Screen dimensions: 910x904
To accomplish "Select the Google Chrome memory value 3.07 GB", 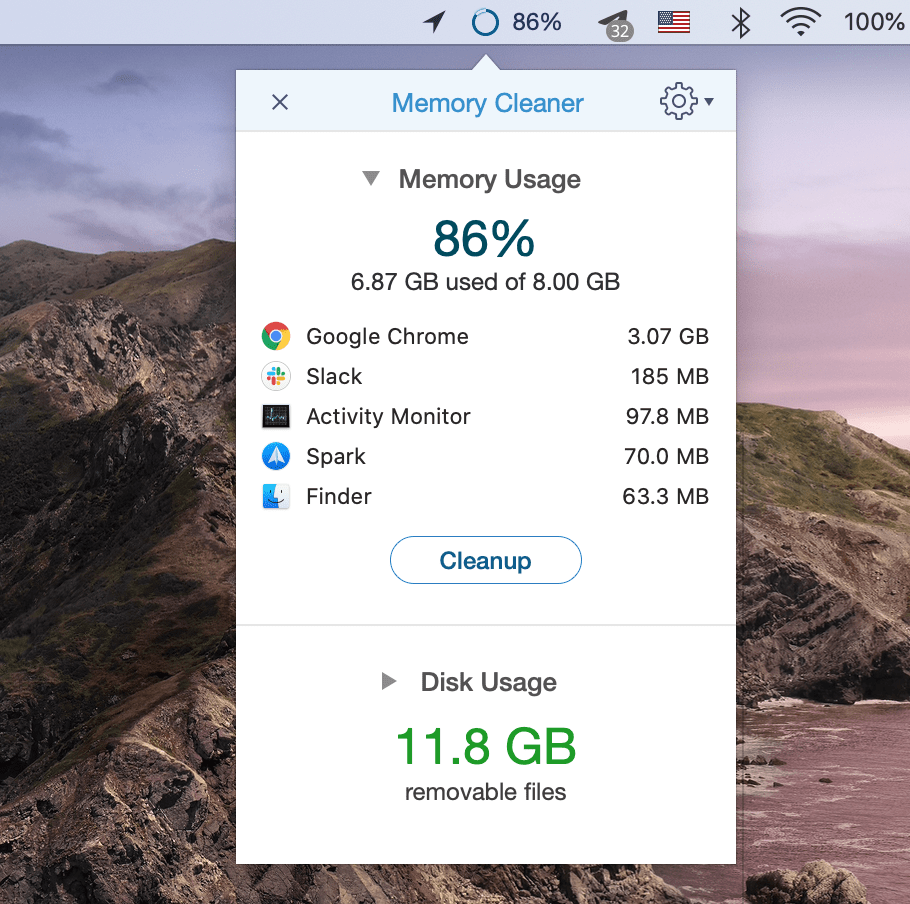I will pos(668,336).
